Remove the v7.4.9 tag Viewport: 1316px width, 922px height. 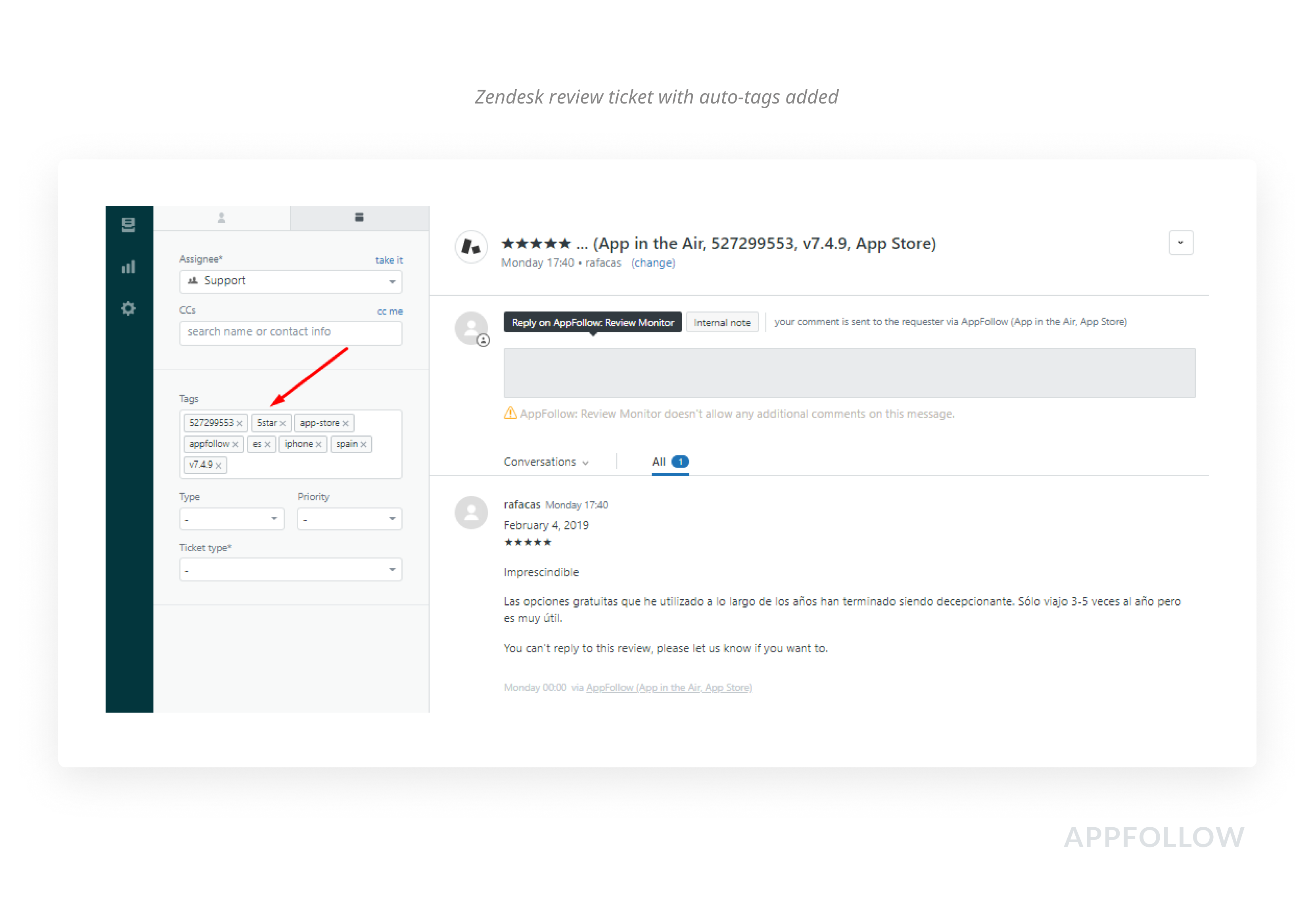click(219, 465)
